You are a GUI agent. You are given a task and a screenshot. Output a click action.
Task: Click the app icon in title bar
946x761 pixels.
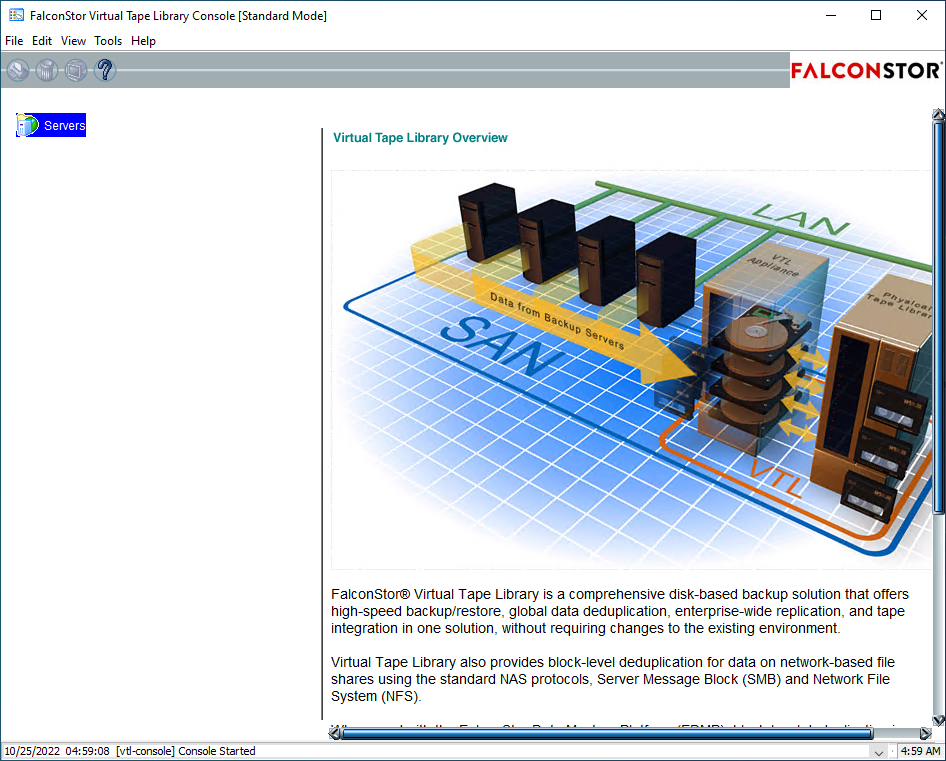pyautogui.click(x=16, y=15)
